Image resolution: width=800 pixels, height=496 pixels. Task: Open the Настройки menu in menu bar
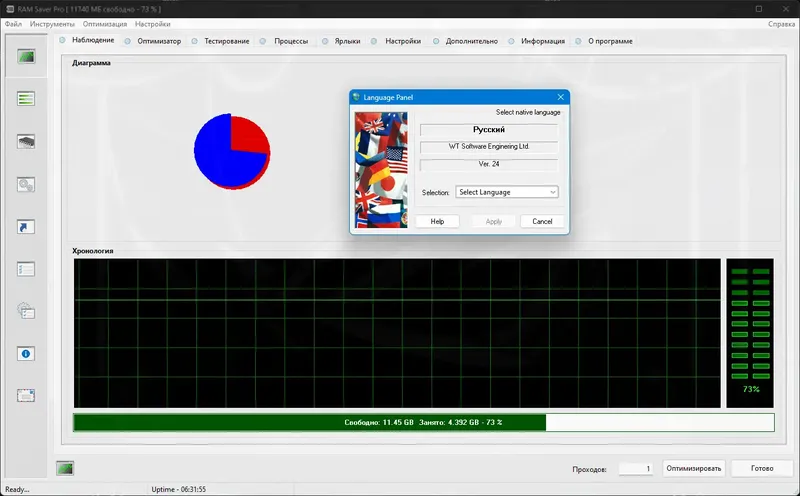[x=153, y=24]
